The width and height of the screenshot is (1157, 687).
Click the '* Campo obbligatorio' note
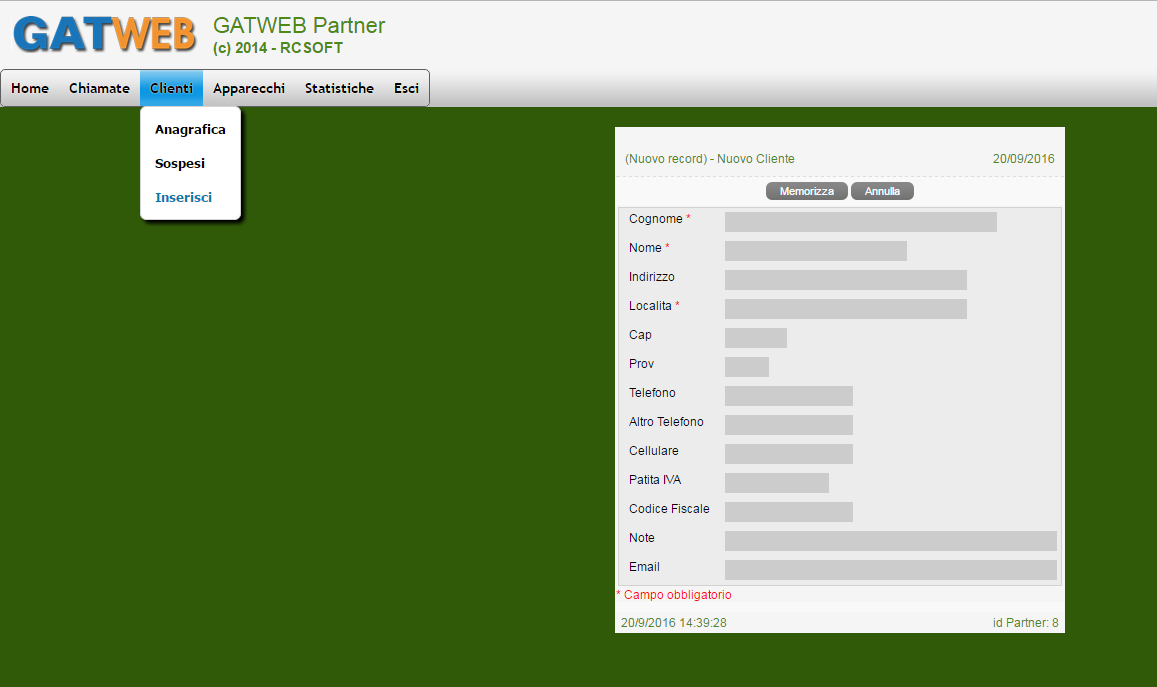click(674, 595)
